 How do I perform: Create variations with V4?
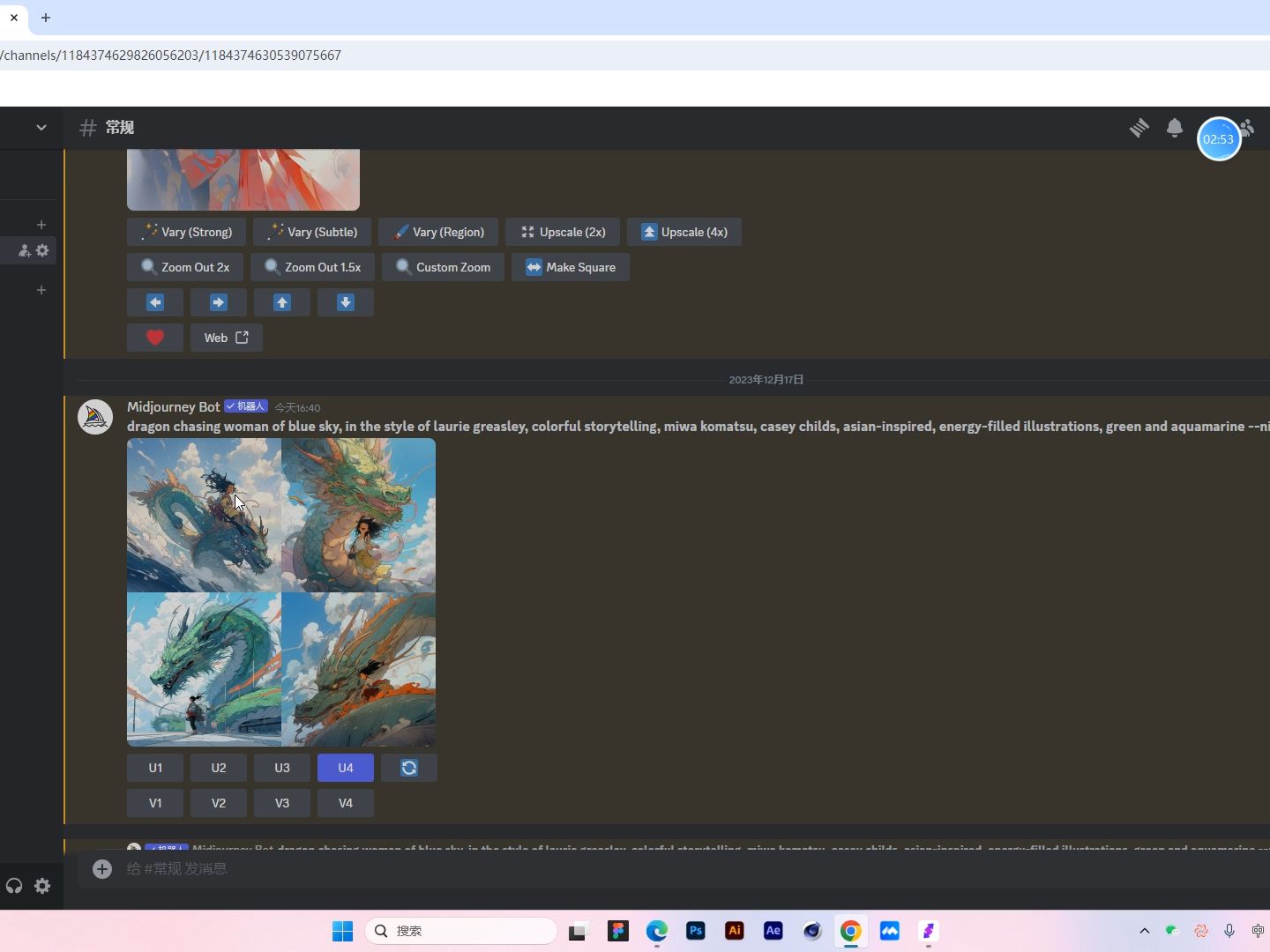pos(346,803)
